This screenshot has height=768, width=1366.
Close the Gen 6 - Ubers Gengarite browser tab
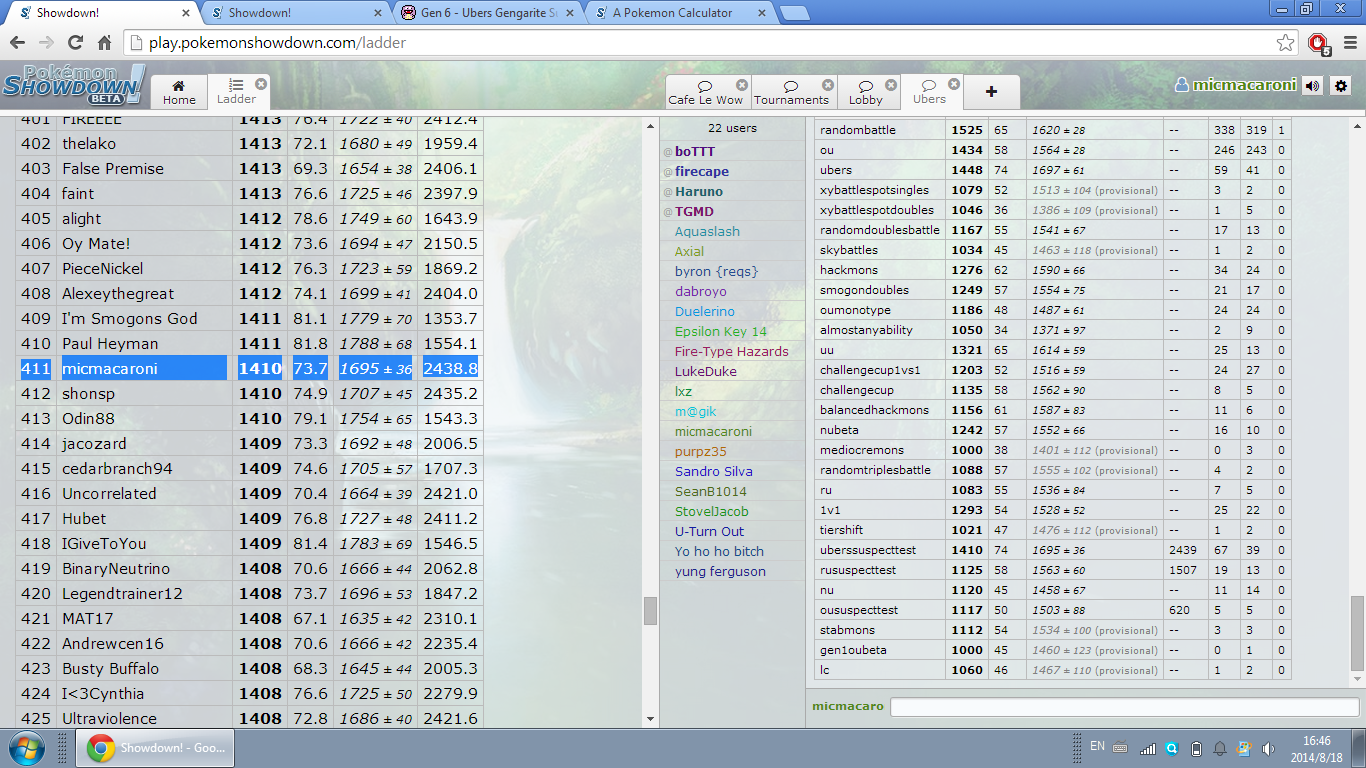click(x=570, y=13)
